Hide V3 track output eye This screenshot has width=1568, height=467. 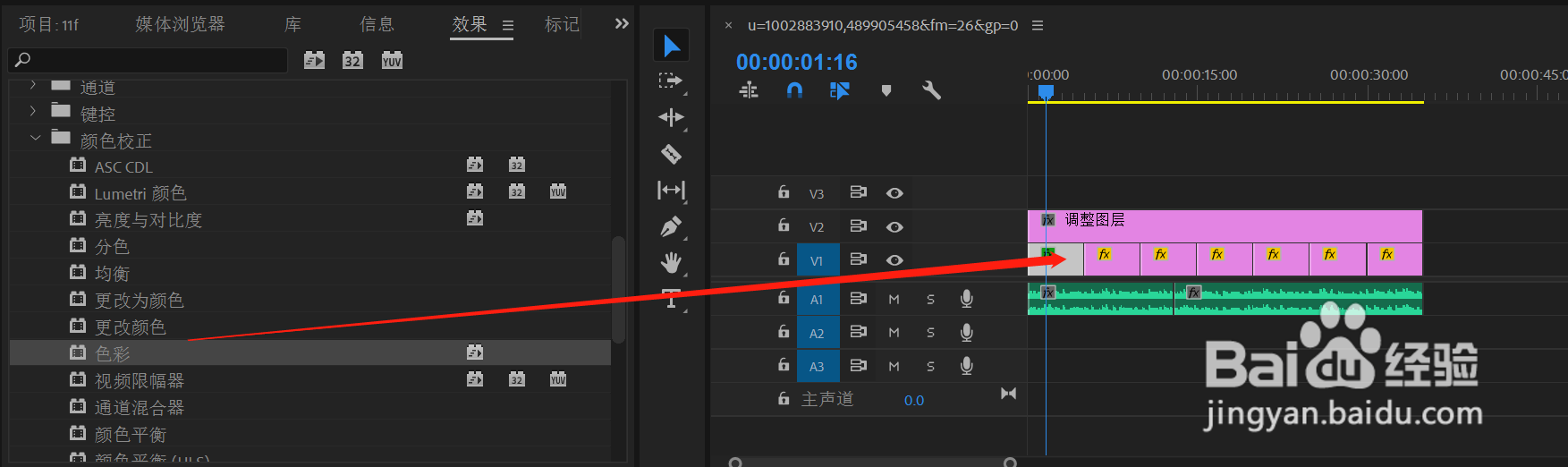(894, 193)
